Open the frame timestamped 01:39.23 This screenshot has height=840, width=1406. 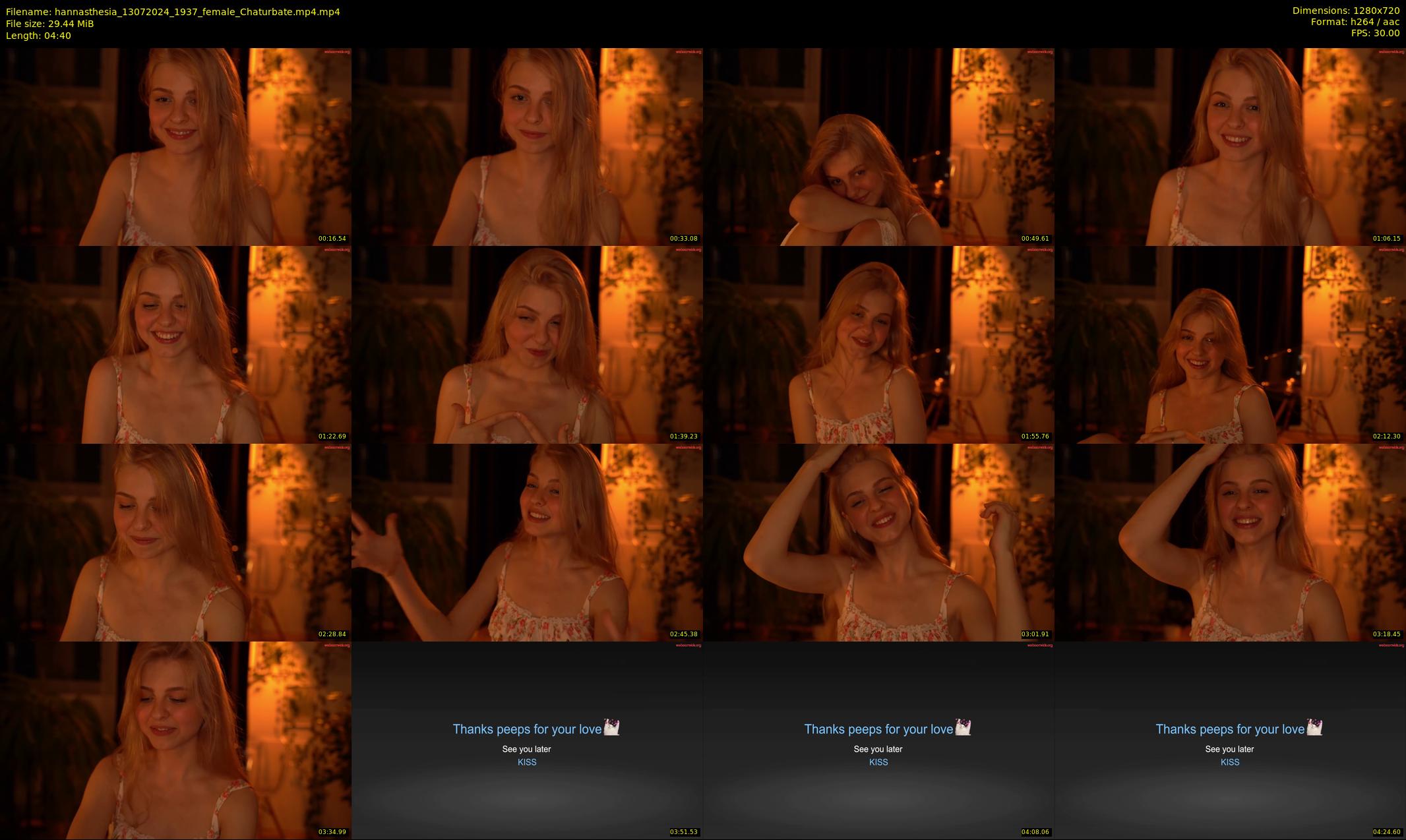click(x=527, y=344)
